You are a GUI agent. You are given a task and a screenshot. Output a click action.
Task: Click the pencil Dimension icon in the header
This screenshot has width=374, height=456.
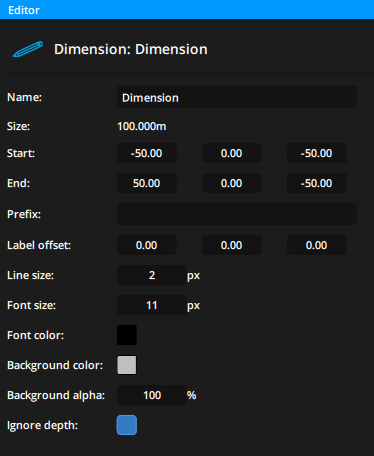28,49
